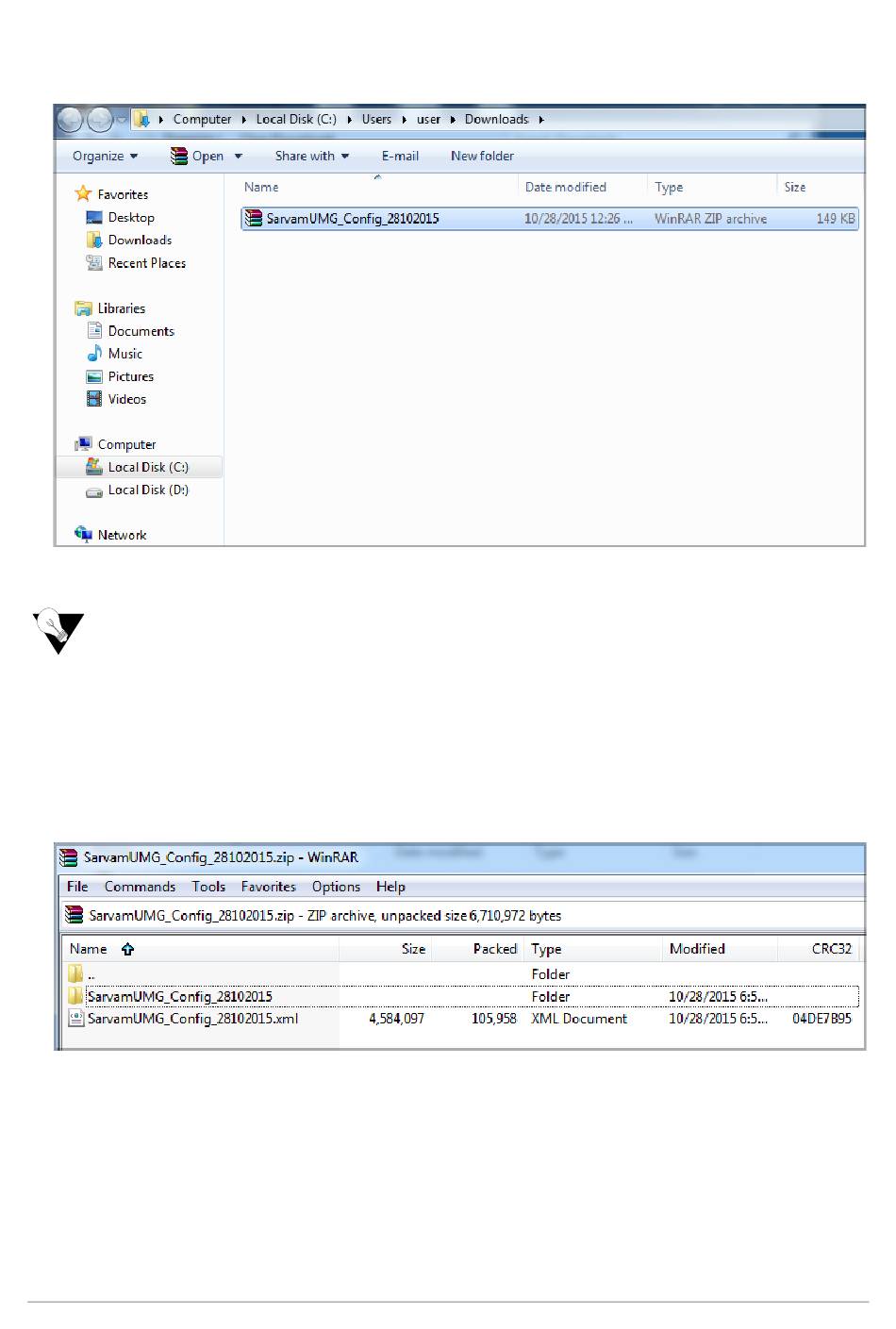Viewport: 896px width, 1329px height.
Task: Open the Options menu in WinRAR
Action: click(336, 887)
